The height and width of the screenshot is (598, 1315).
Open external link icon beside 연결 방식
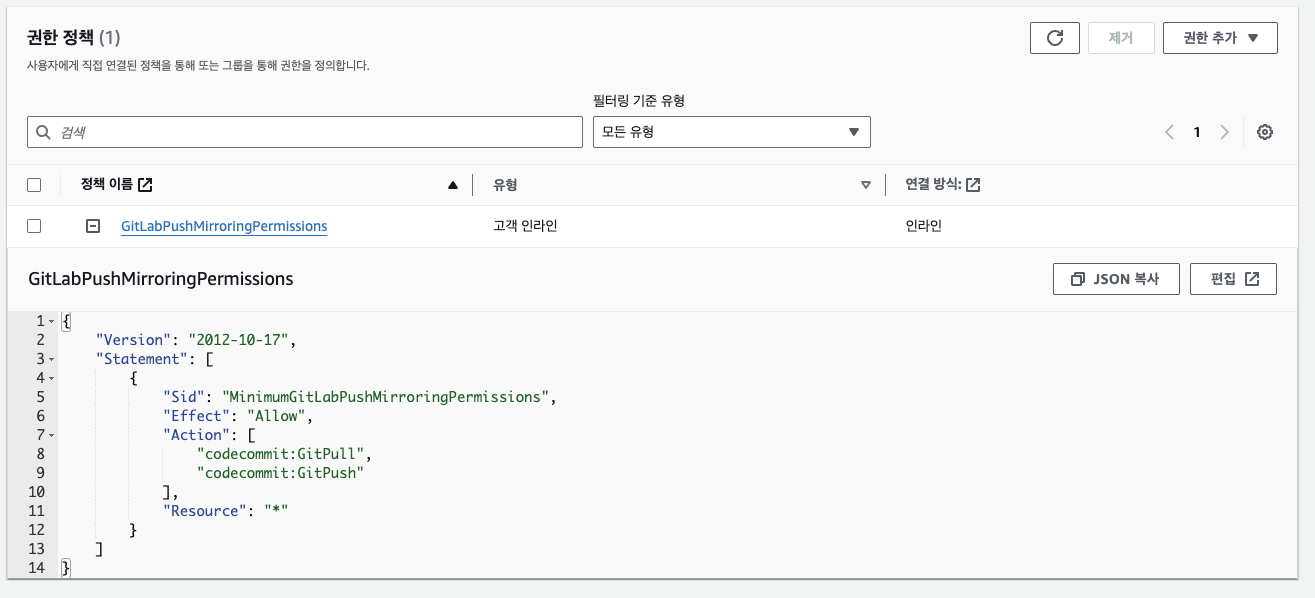[x=973, y=185]
